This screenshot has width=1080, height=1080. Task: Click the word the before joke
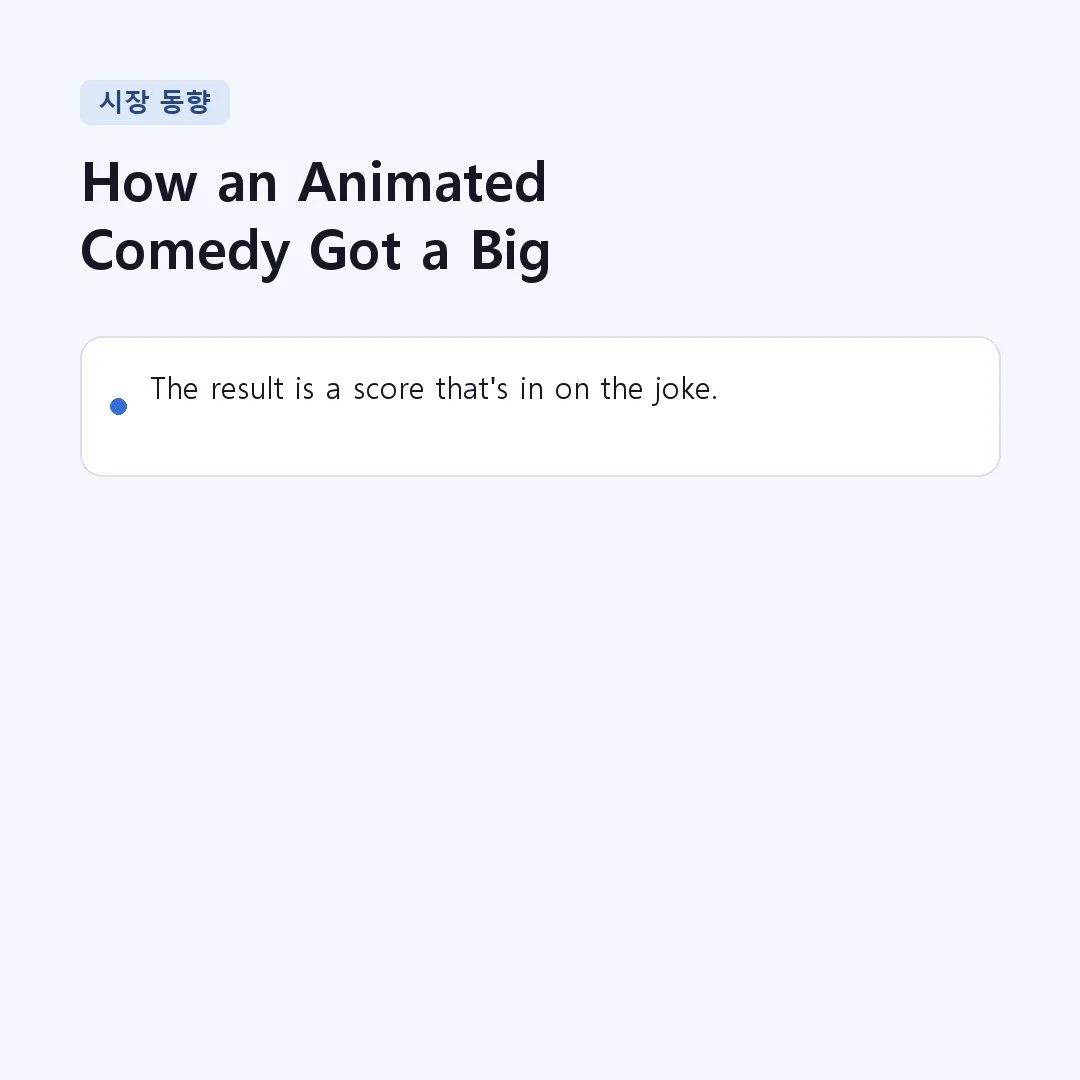pos(621,388)
